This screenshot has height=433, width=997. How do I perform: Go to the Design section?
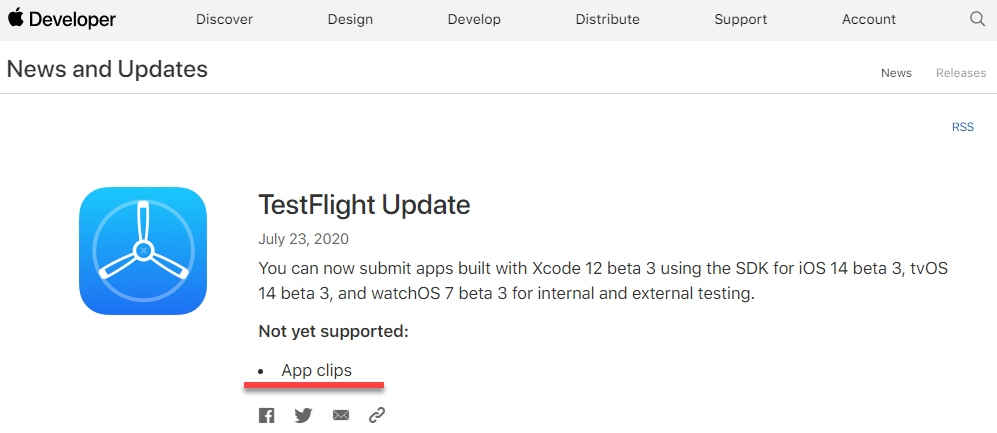point(350,20)
